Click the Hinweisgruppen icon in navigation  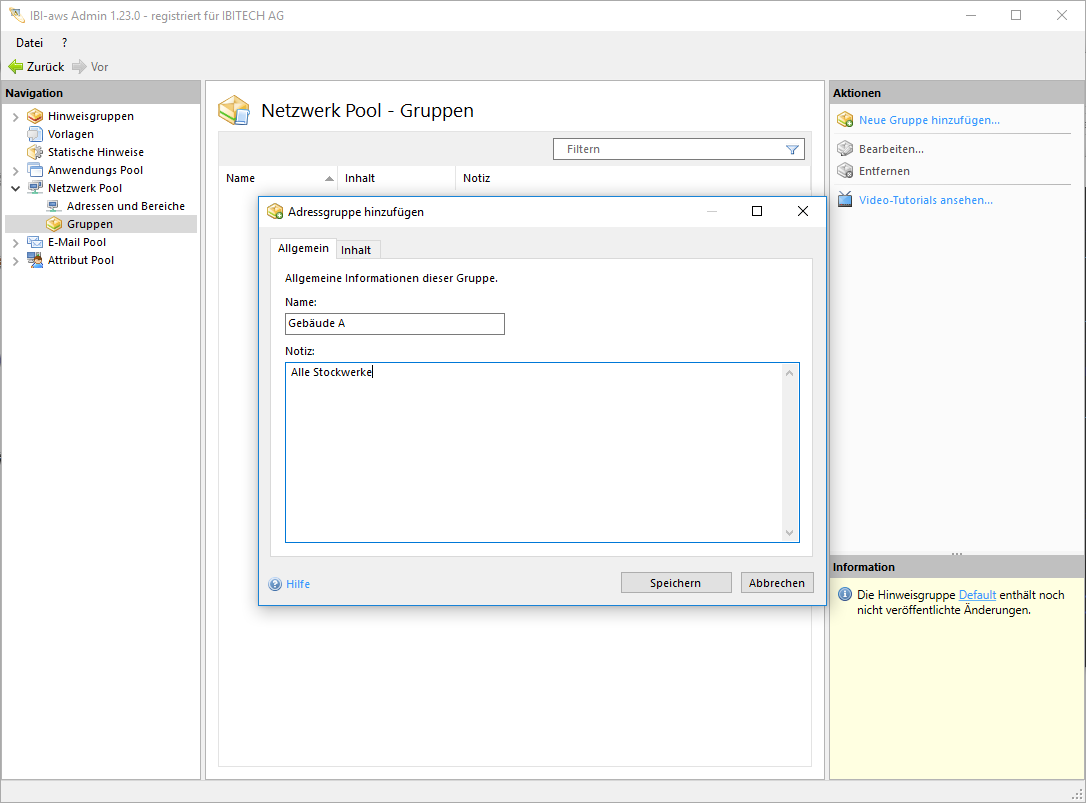(x=35, y=116)
